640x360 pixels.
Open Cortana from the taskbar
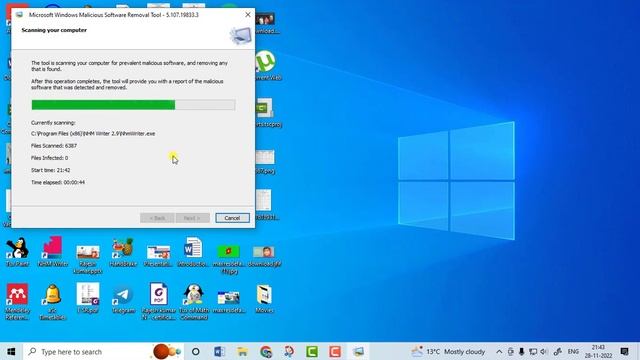pos(196,351)
